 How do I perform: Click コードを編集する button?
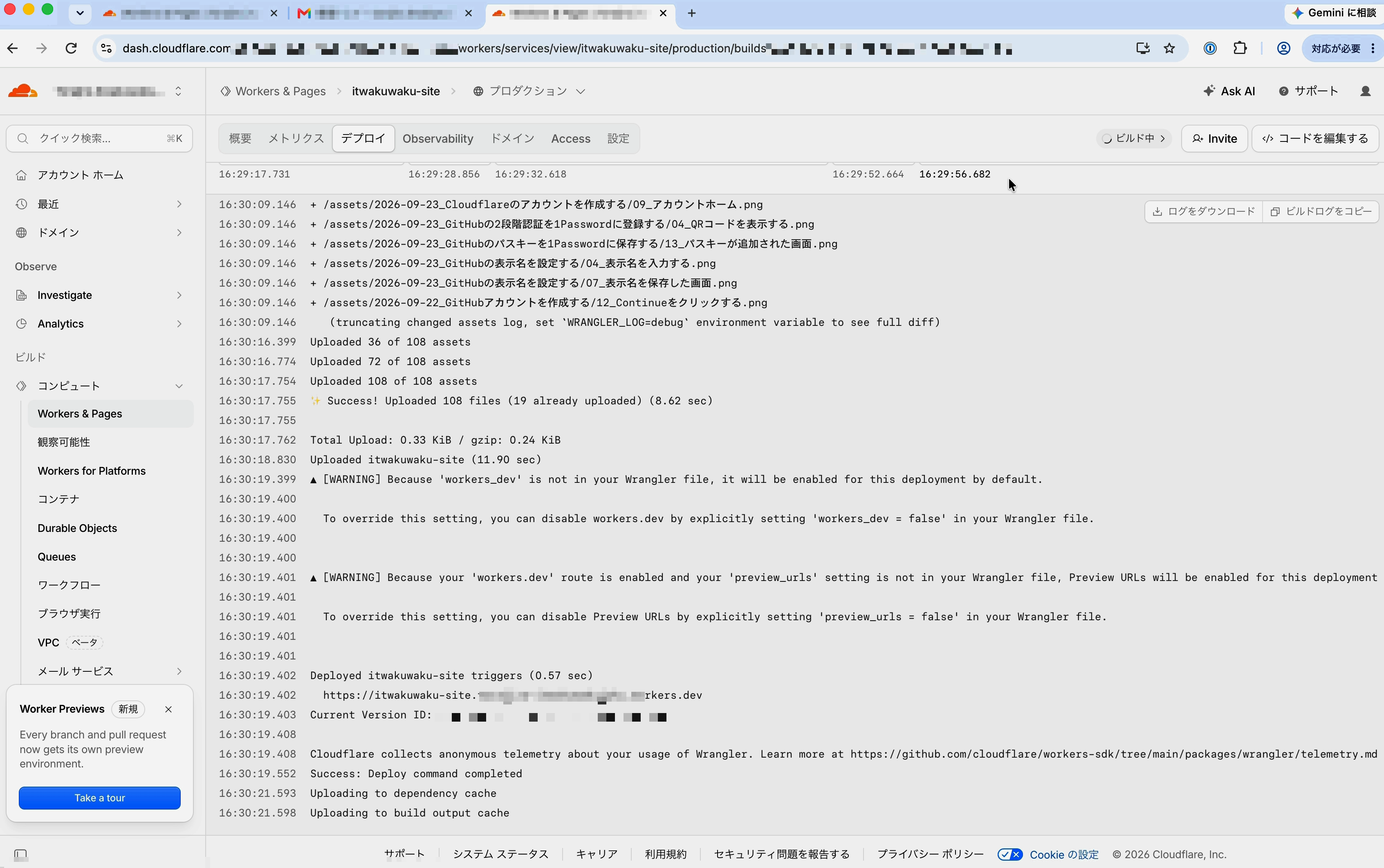[x=1315, y=138]
